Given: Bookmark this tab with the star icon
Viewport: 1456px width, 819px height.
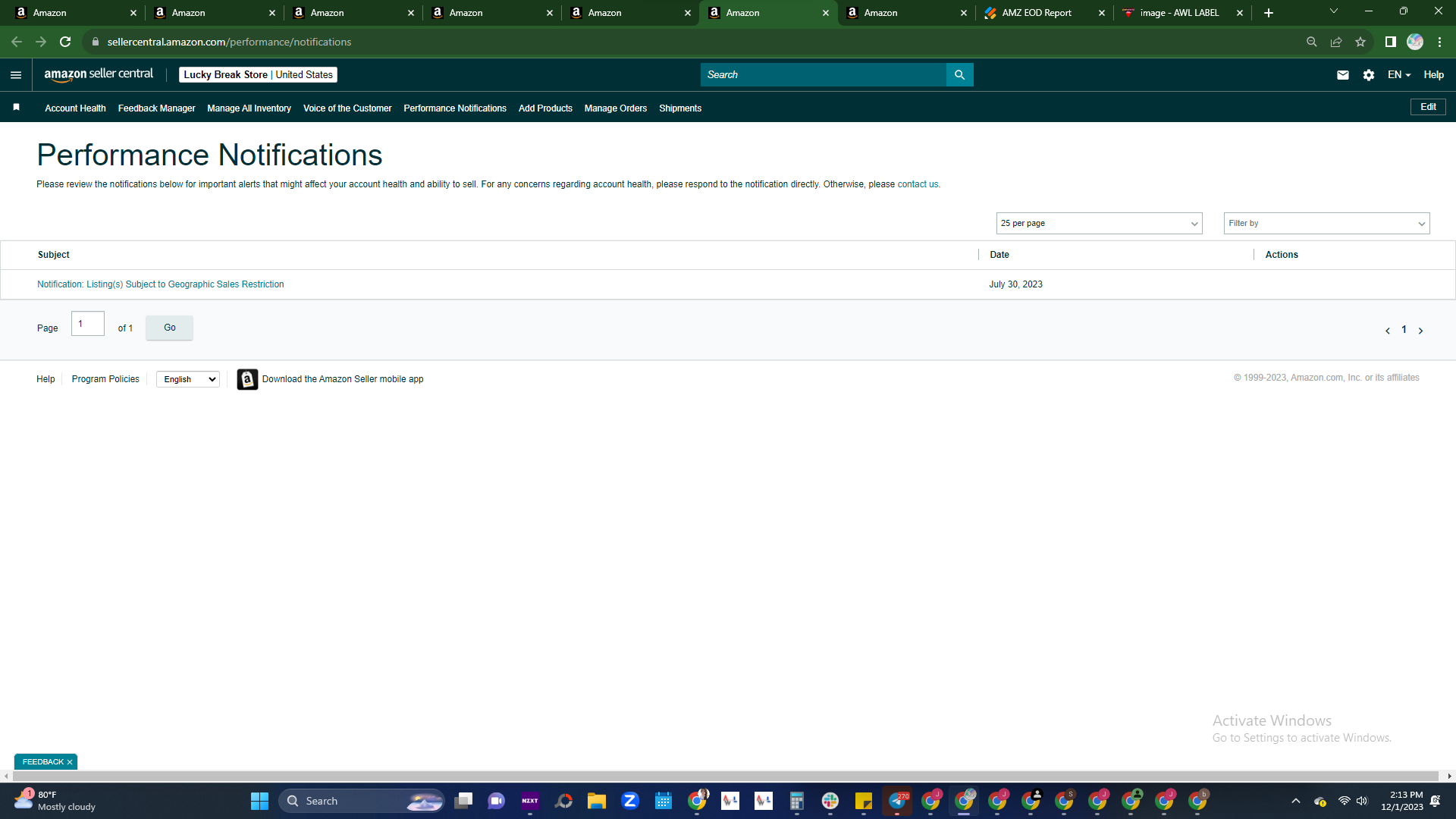Looking at the screenshot, I should (1360, 42).
